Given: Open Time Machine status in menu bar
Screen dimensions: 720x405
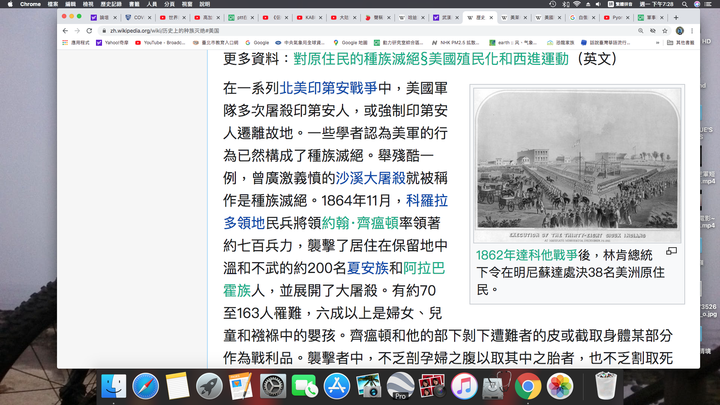Looking at the screenshot, I should click(552, 4).
